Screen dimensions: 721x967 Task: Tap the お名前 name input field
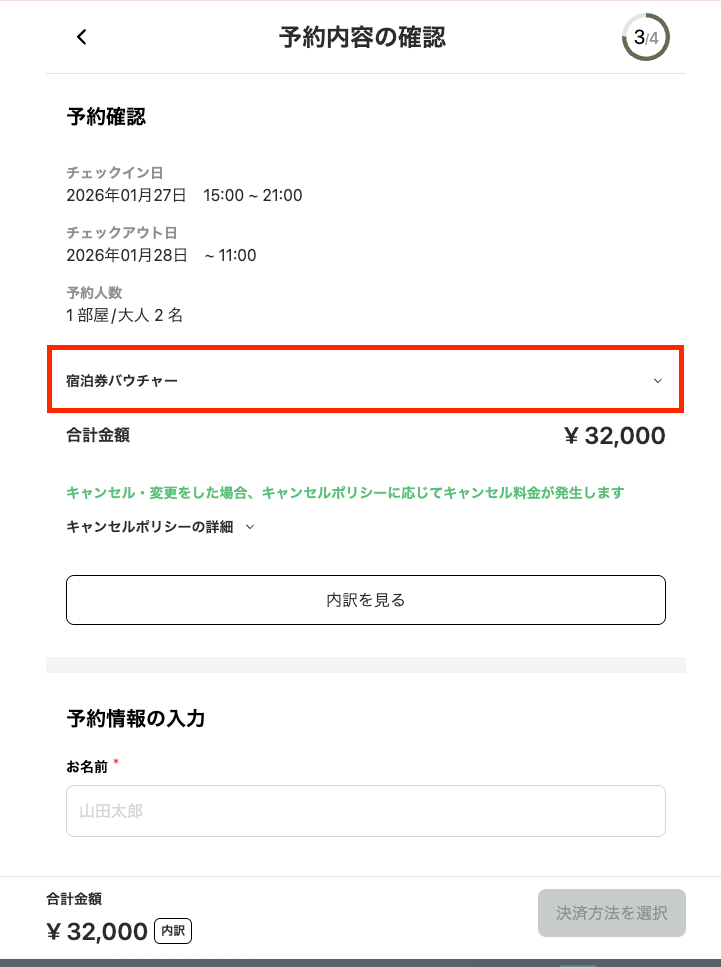[x=365, y=811]
